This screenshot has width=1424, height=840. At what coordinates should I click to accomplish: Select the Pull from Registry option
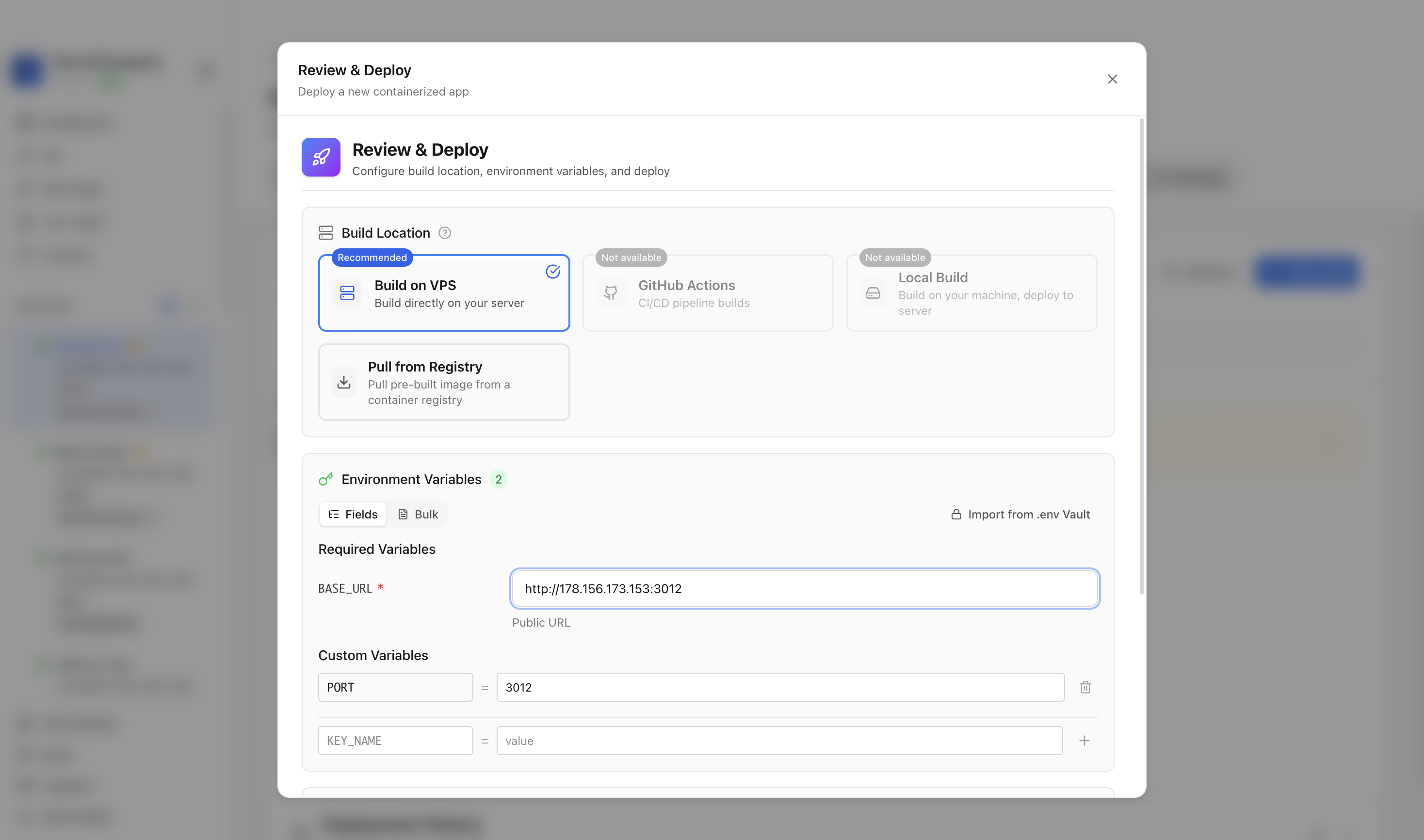pyautogui.click(x=444, y=383)
